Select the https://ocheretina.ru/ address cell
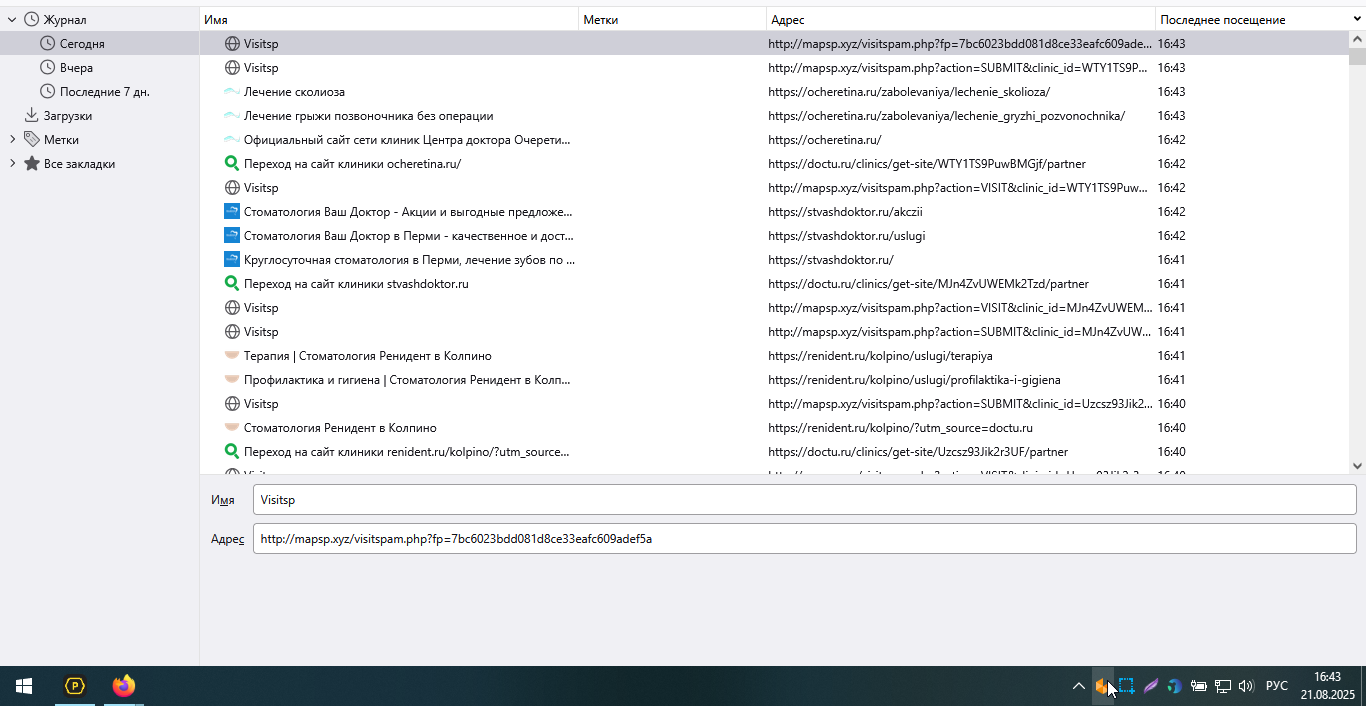The width and height of the screenshot is (1366, 706). 825,139
